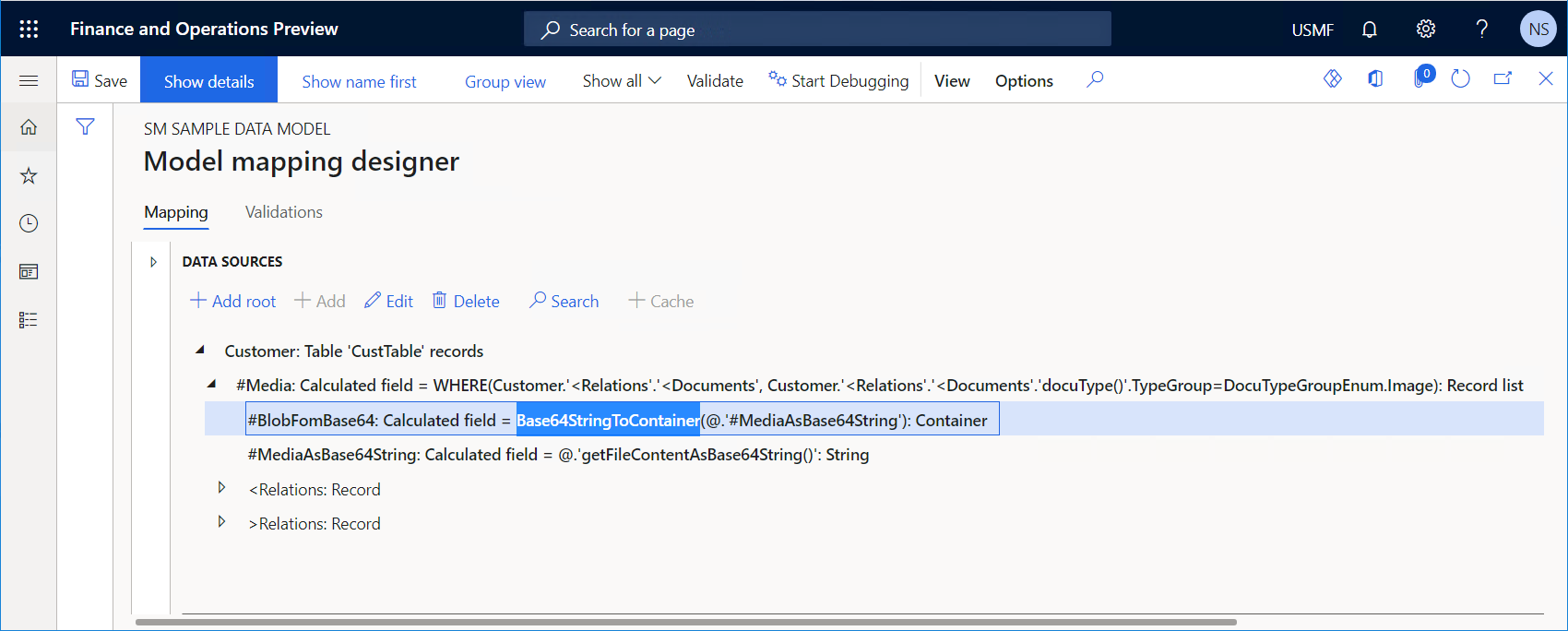Click Validate in the action bar

[715, 80]
